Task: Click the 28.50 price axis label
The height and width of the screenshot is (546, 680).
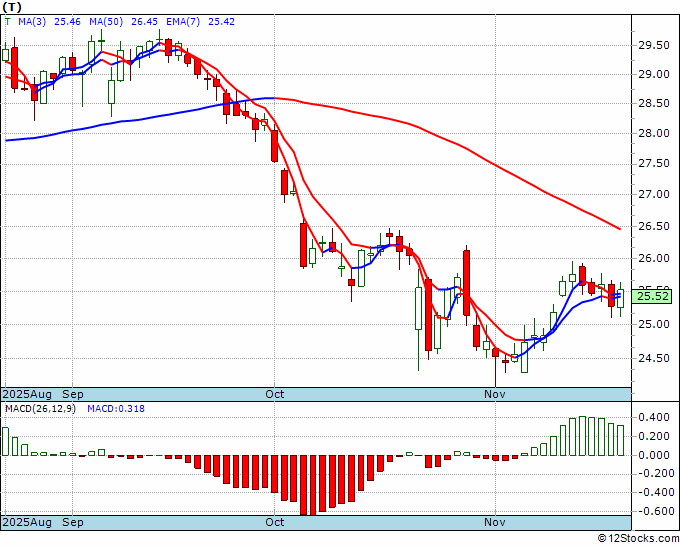Action: [x=654, y=104]
